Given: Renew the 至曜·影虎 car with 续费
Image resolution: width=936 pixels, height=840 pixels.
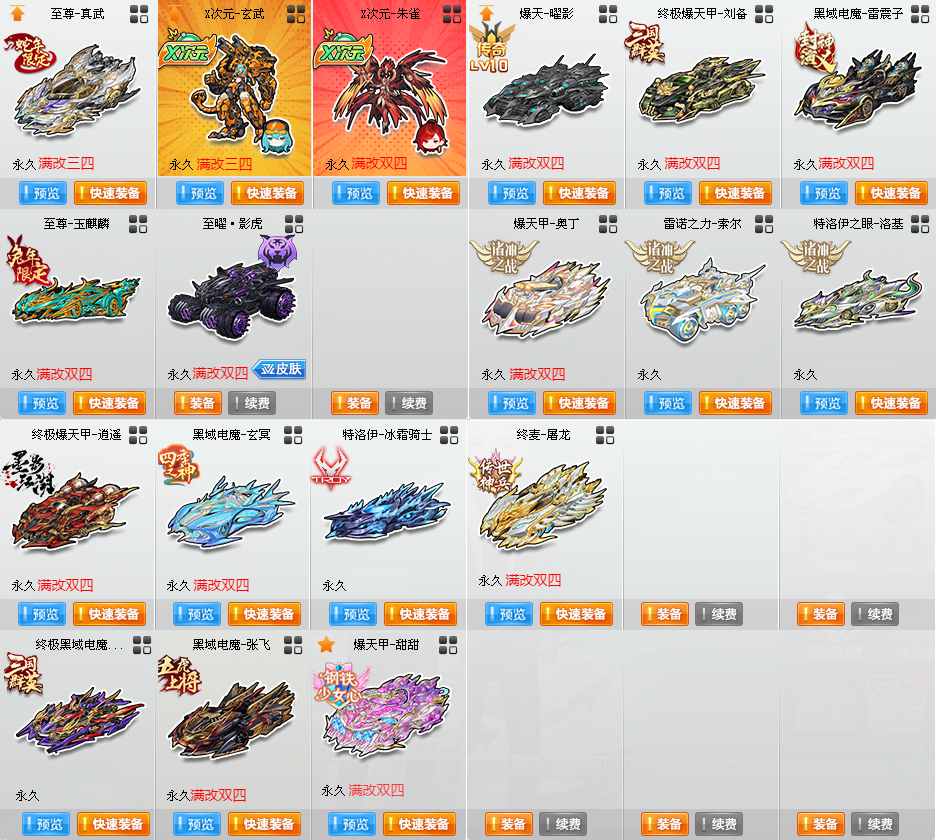Looking at the screenshot, I should coord(253,404).
